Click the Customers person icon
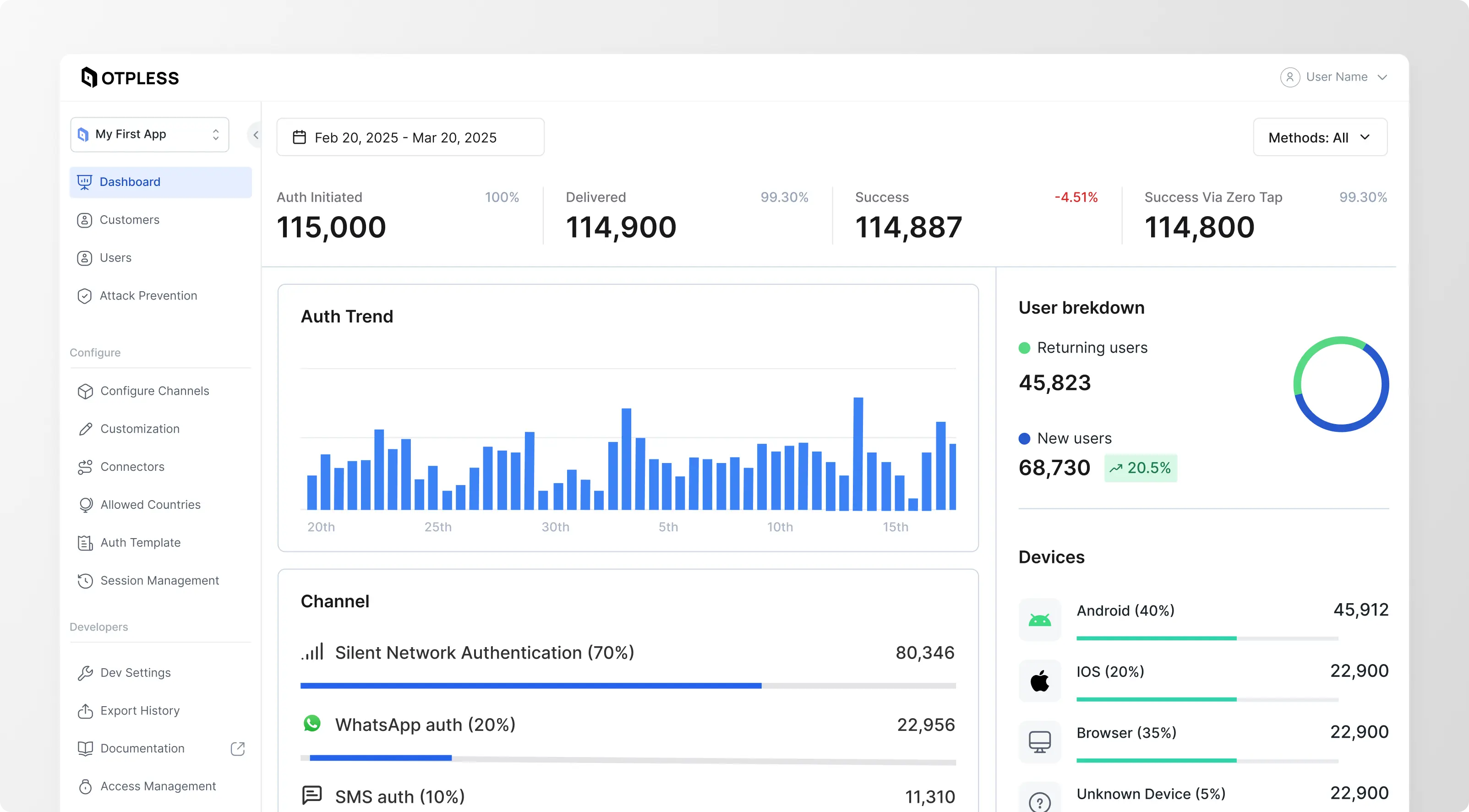The image size is (1469, 812). [x=84, y=220]
